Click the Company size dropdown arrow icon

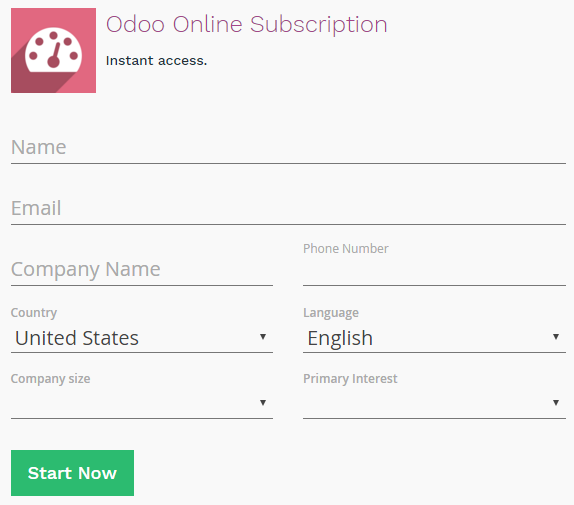[262, 403]
